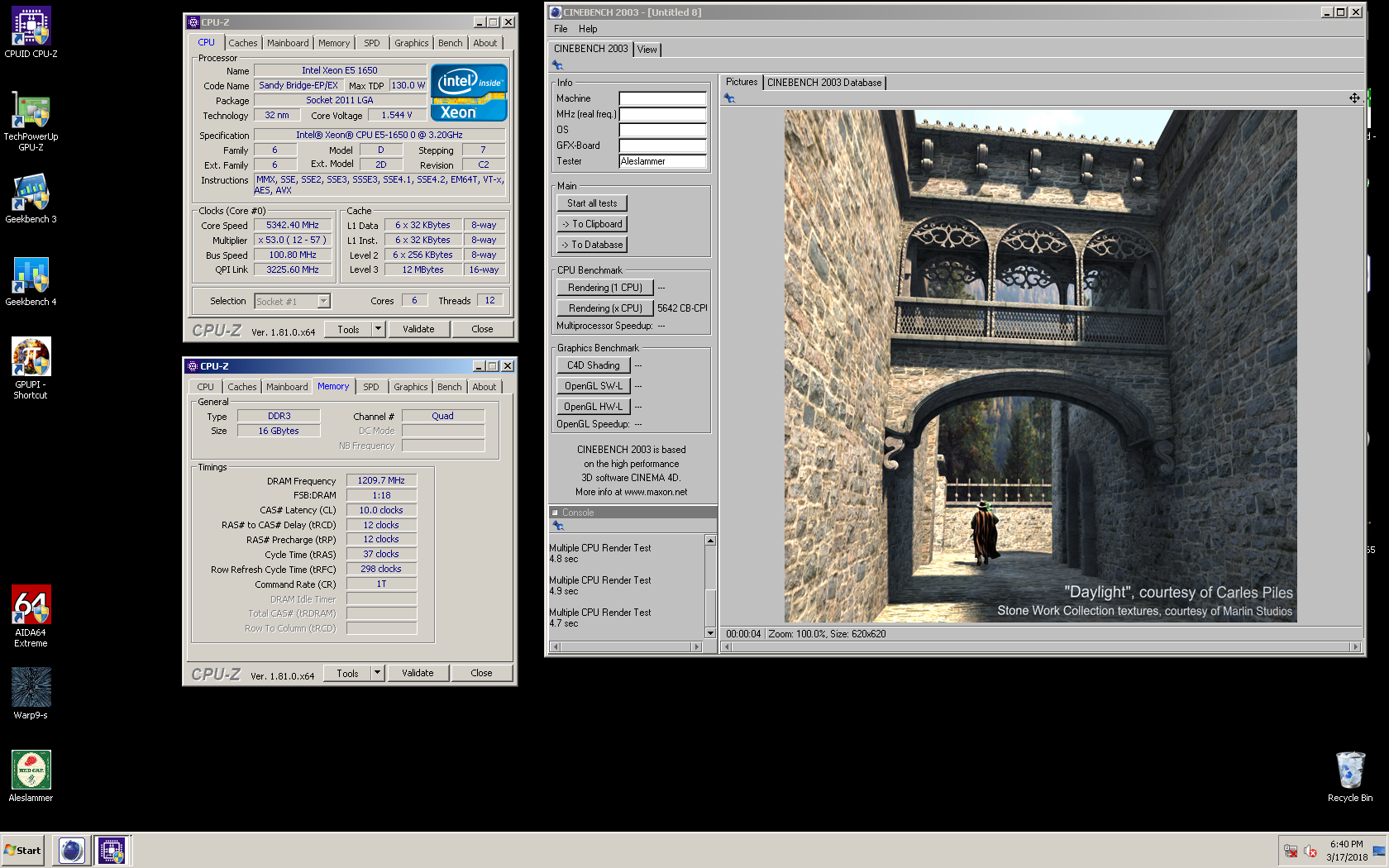The height and width of the screenshot is (868, 1389).
Task: Click the pin icon below the Pictures tab
Action: click(729, 98)
